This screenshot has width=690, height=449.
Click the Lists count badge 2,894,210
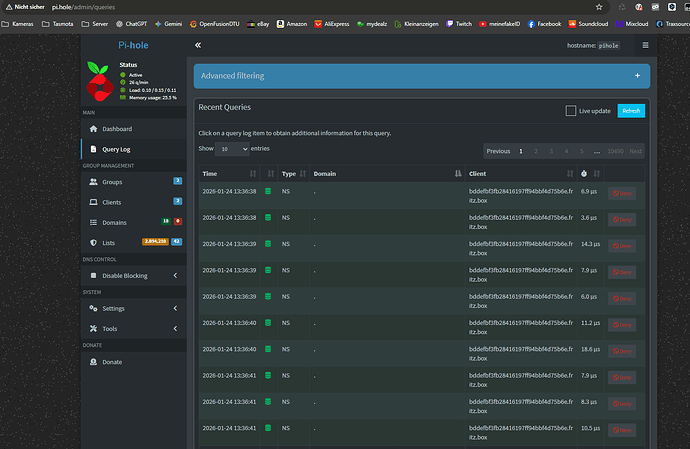click(155, 241)
